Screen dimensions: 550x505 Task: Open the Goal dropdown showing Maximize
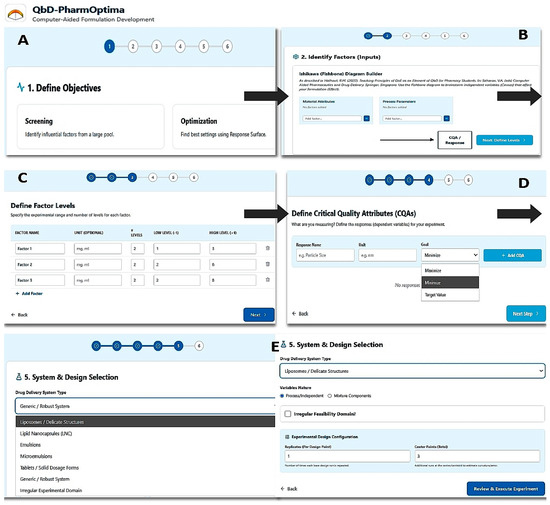450,255
